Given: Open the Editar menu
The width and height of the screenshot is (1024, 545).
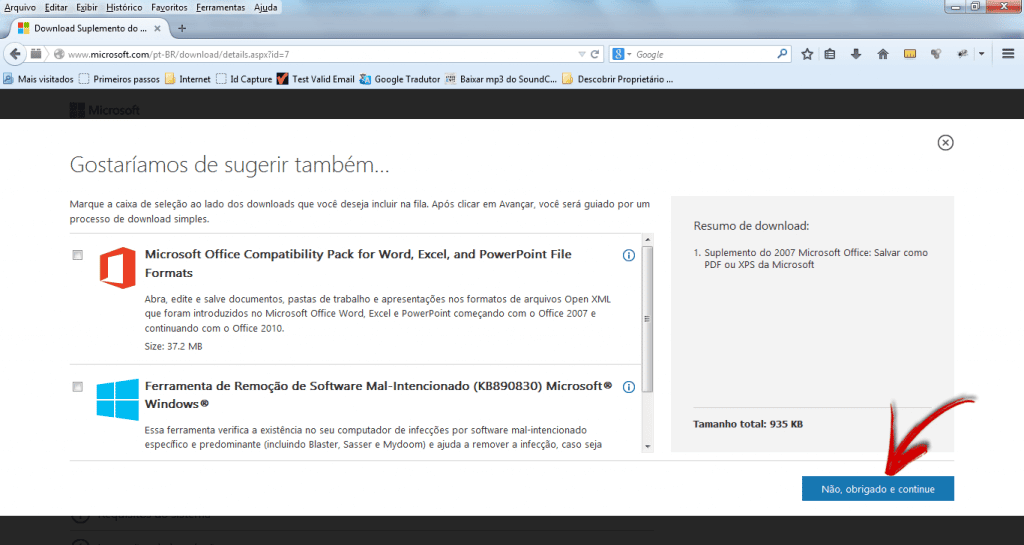Looking at the screenshot, I should [56, 7].
